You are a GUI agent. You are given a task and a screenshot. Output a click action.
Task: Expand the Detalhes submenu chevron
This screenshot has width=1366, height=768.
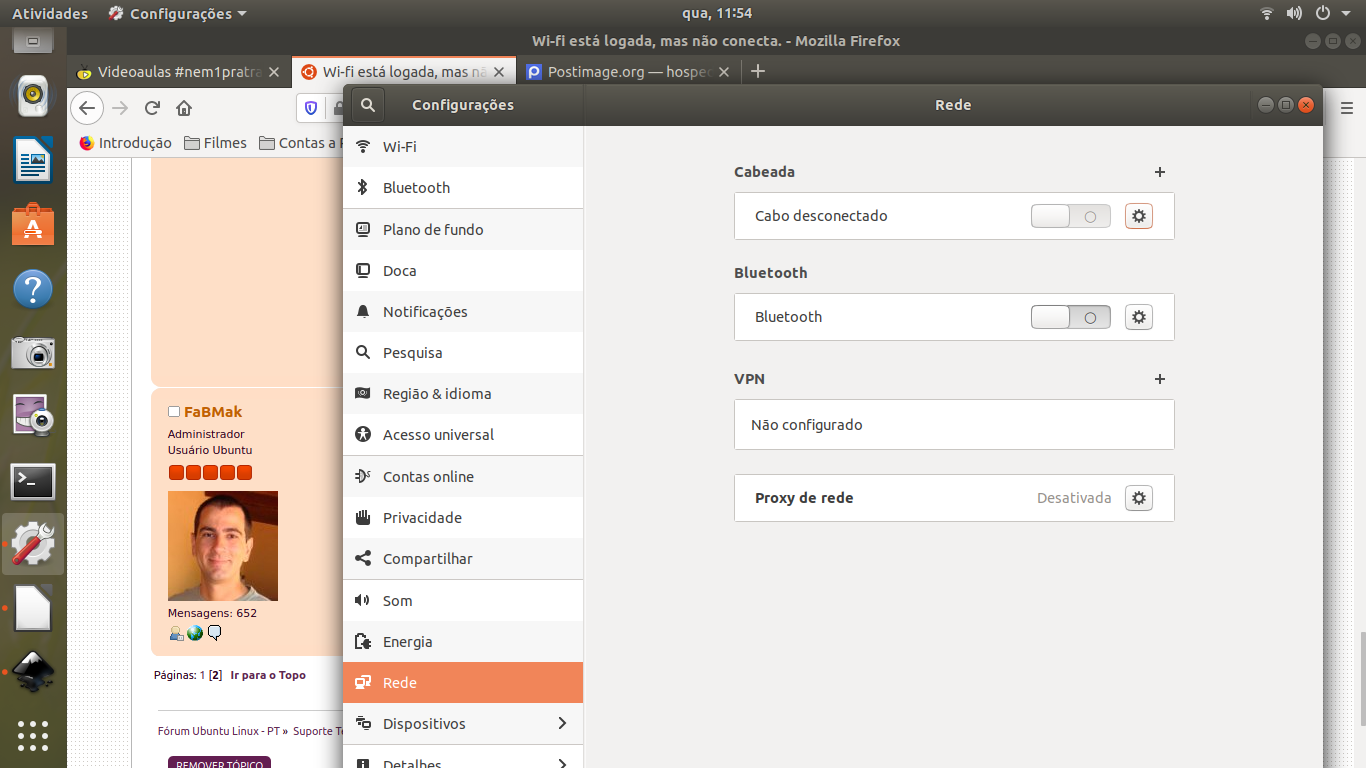[x=562, y=764]
